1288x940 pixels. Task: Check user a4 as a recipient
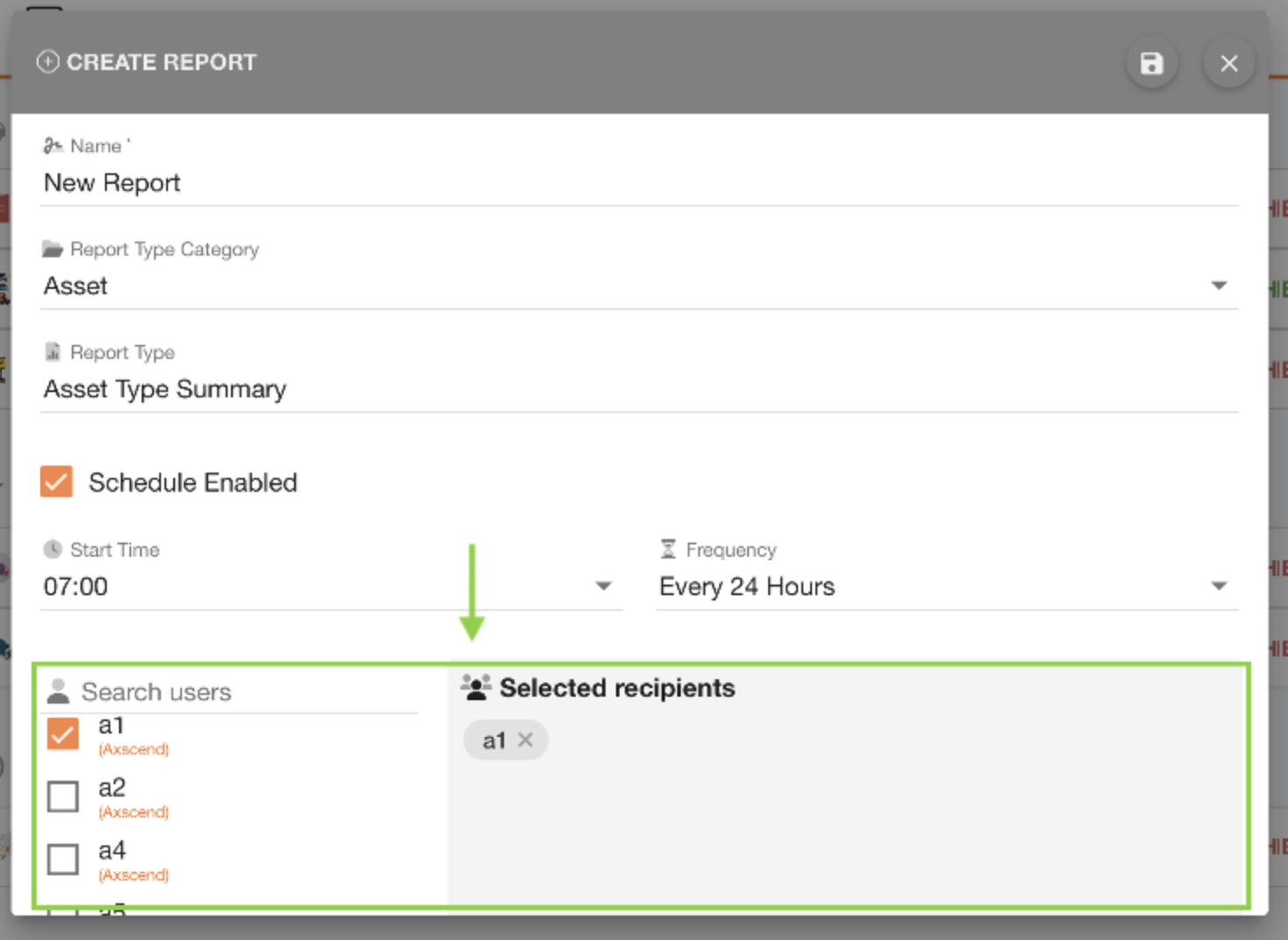[x=62, y=859]
